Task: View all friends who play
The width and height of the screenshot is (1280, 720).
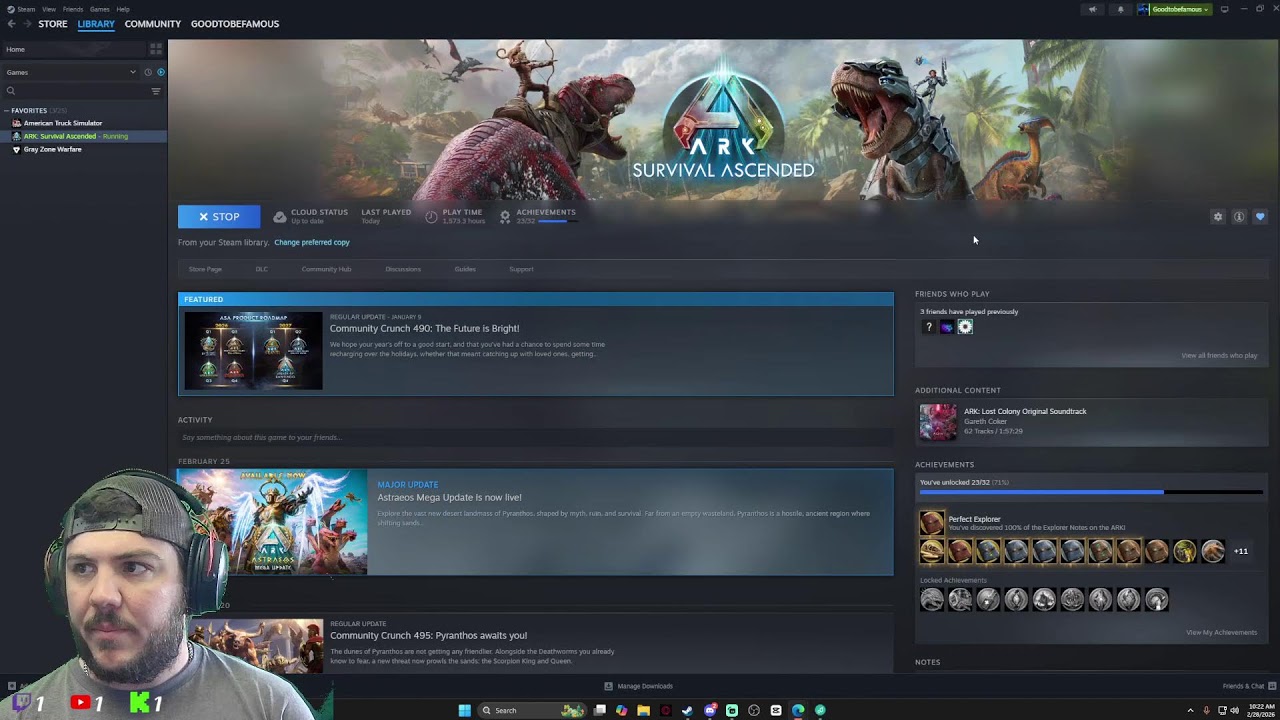Action: [1219, 356]
